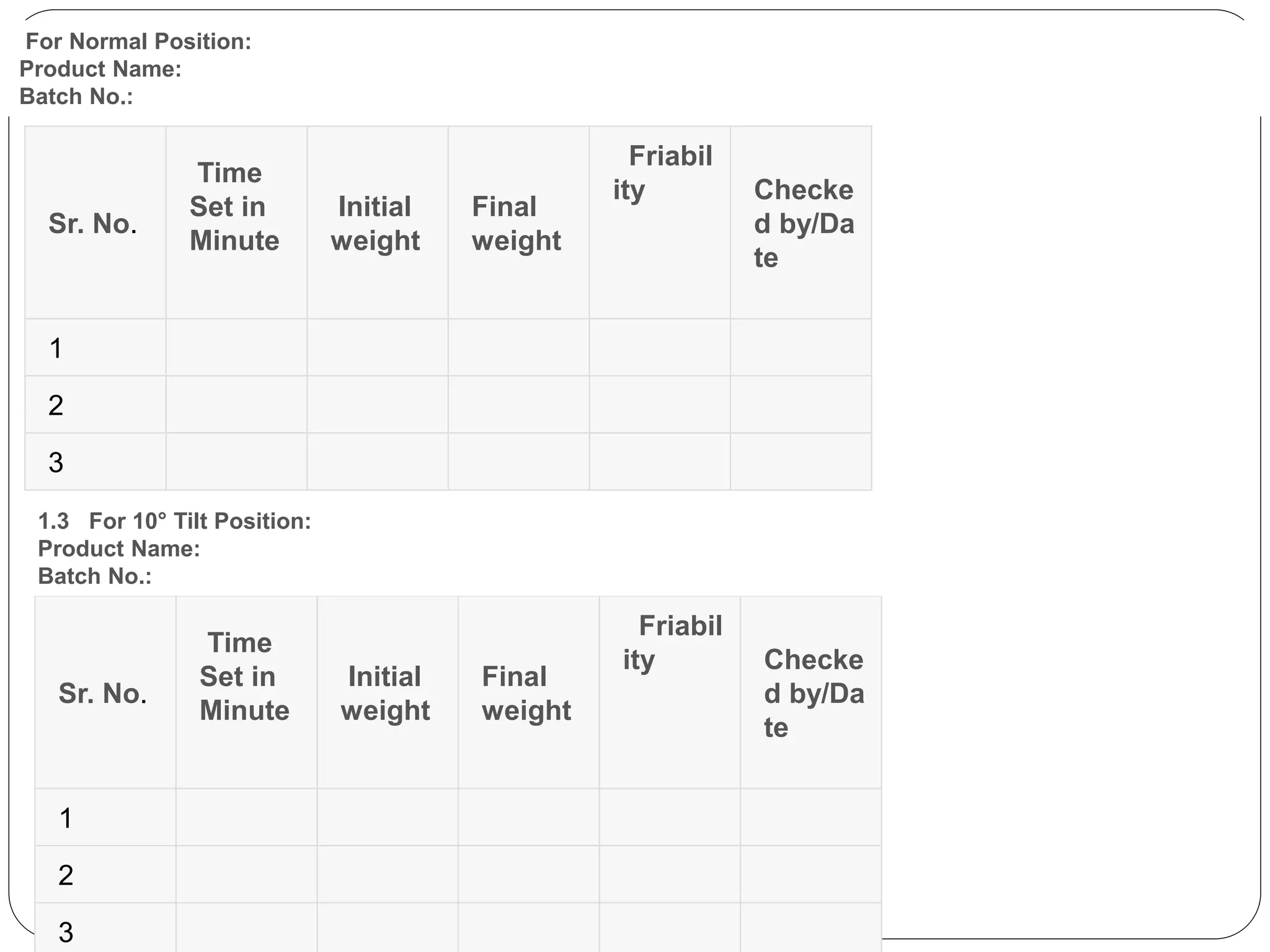Click the first 'Product Name:' label
Screen dimensions: 1270x952
tap(100, 69)
